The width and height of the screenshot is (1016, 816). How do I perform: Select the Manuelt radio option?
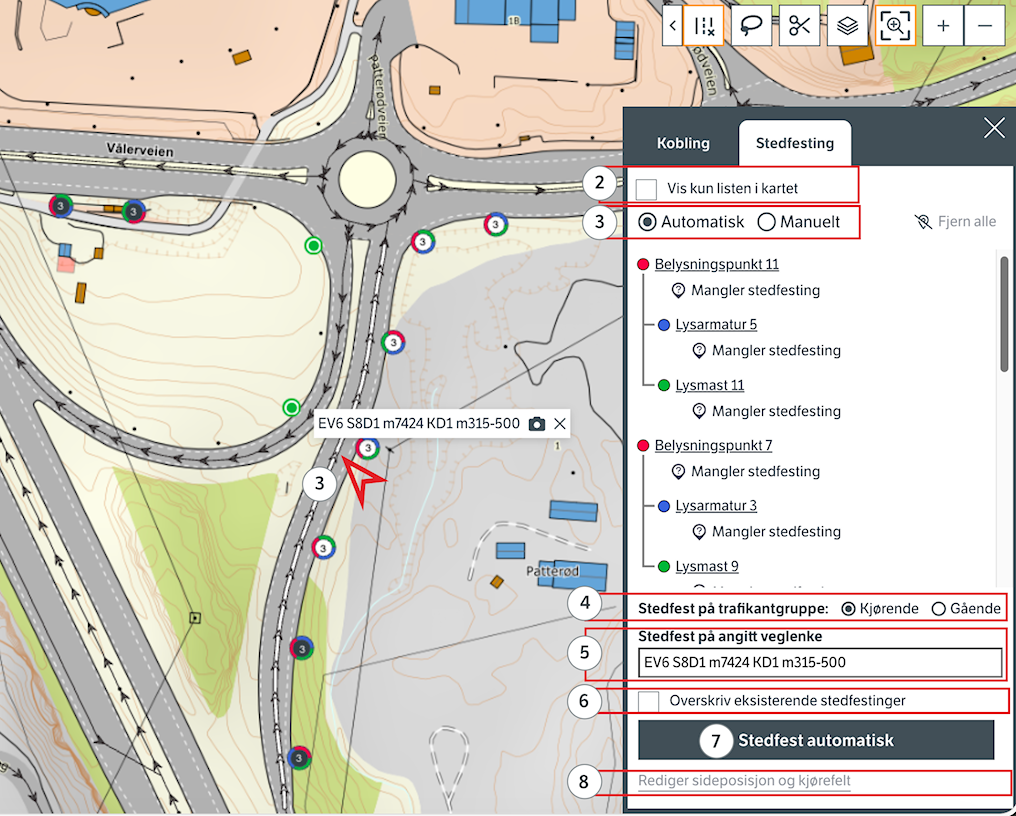(767, 222)
